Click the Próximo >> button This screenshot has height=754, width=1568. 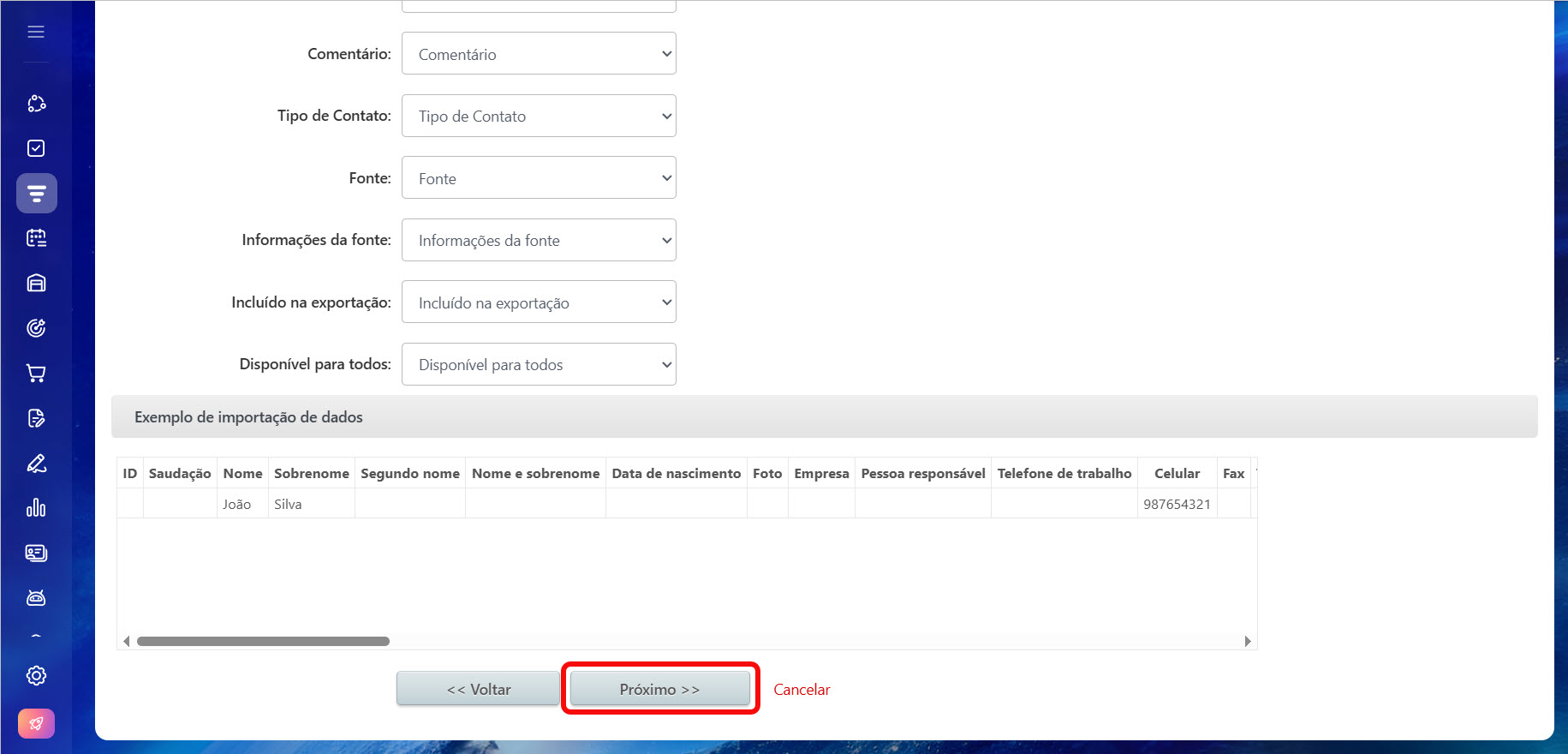(x=659, y=689)
